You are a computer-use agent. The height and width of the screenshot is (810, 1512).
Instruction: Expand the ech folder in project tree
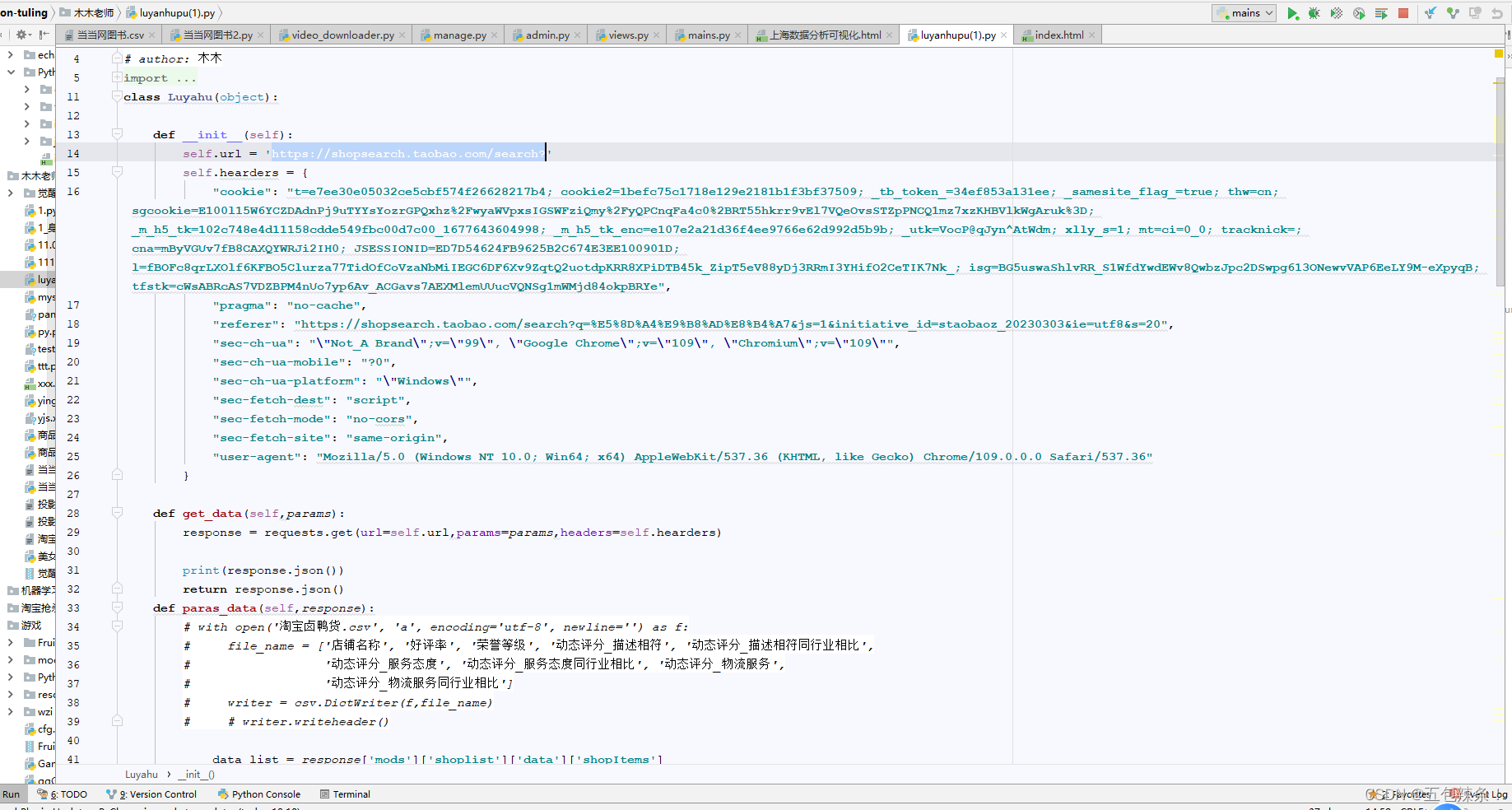pos(11,55)
